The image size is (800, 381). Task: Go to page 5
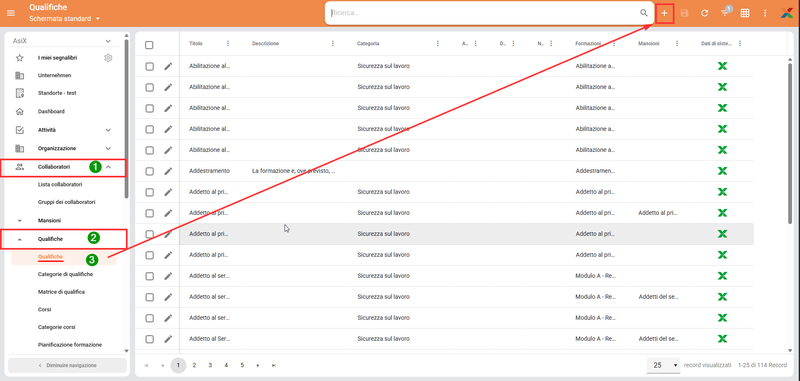pyautogui.click(x=242, y=365)
